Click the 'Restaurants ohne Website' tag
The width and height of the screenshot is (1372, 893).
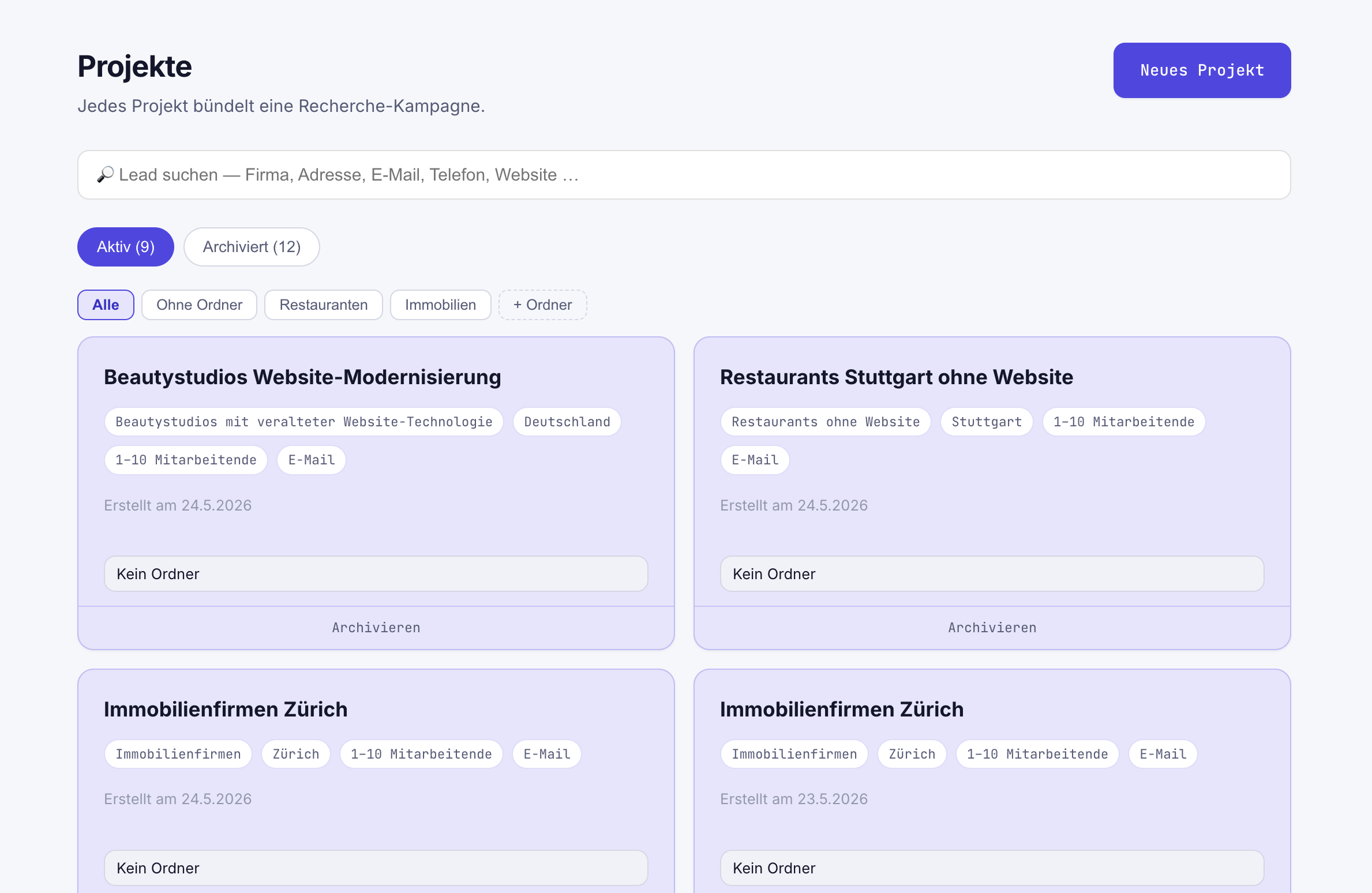[x=826, y=422]
